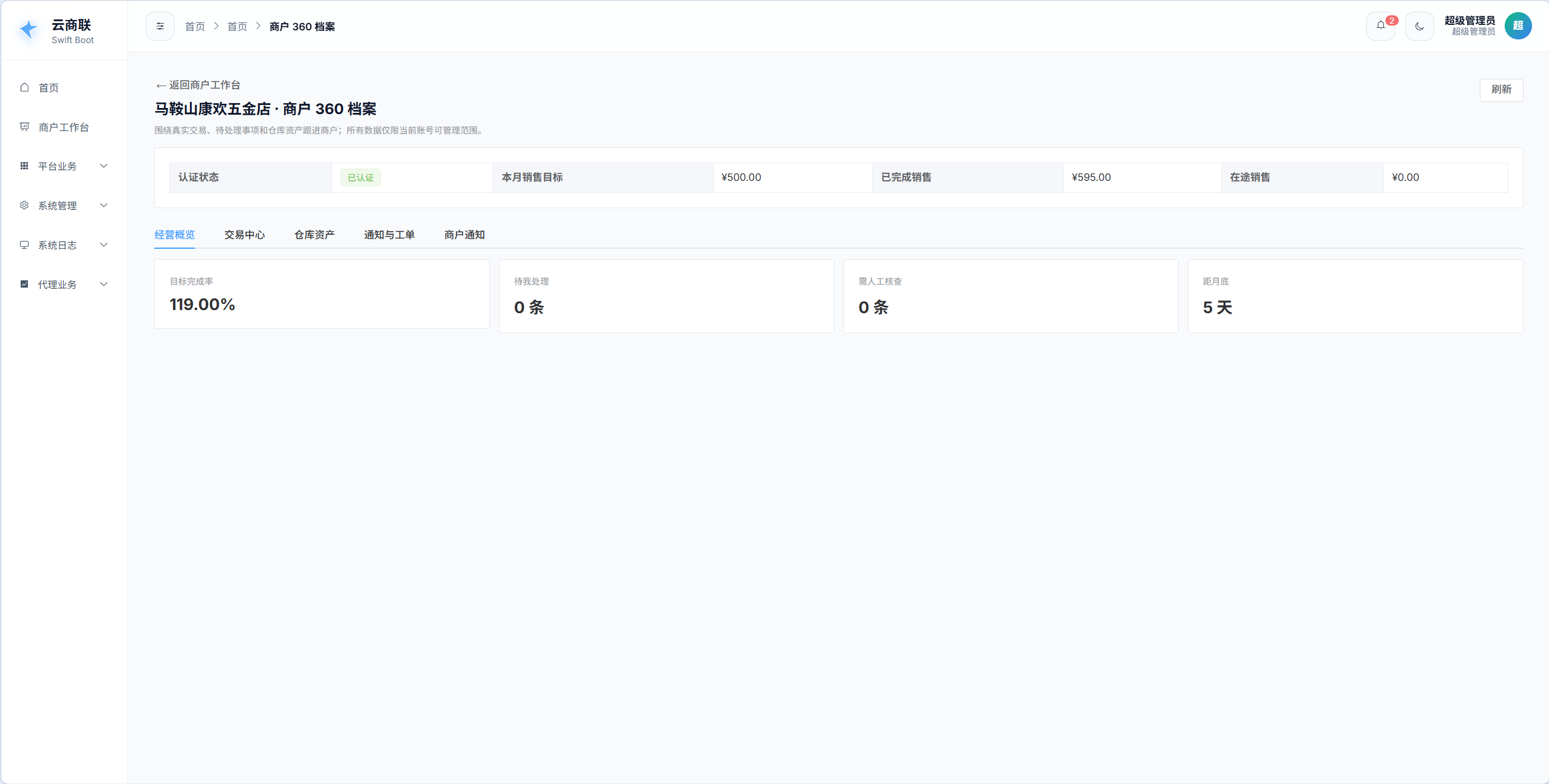The image size is (1549, 784).
Task: Open the notification bell
Action: pos(1381,26)
